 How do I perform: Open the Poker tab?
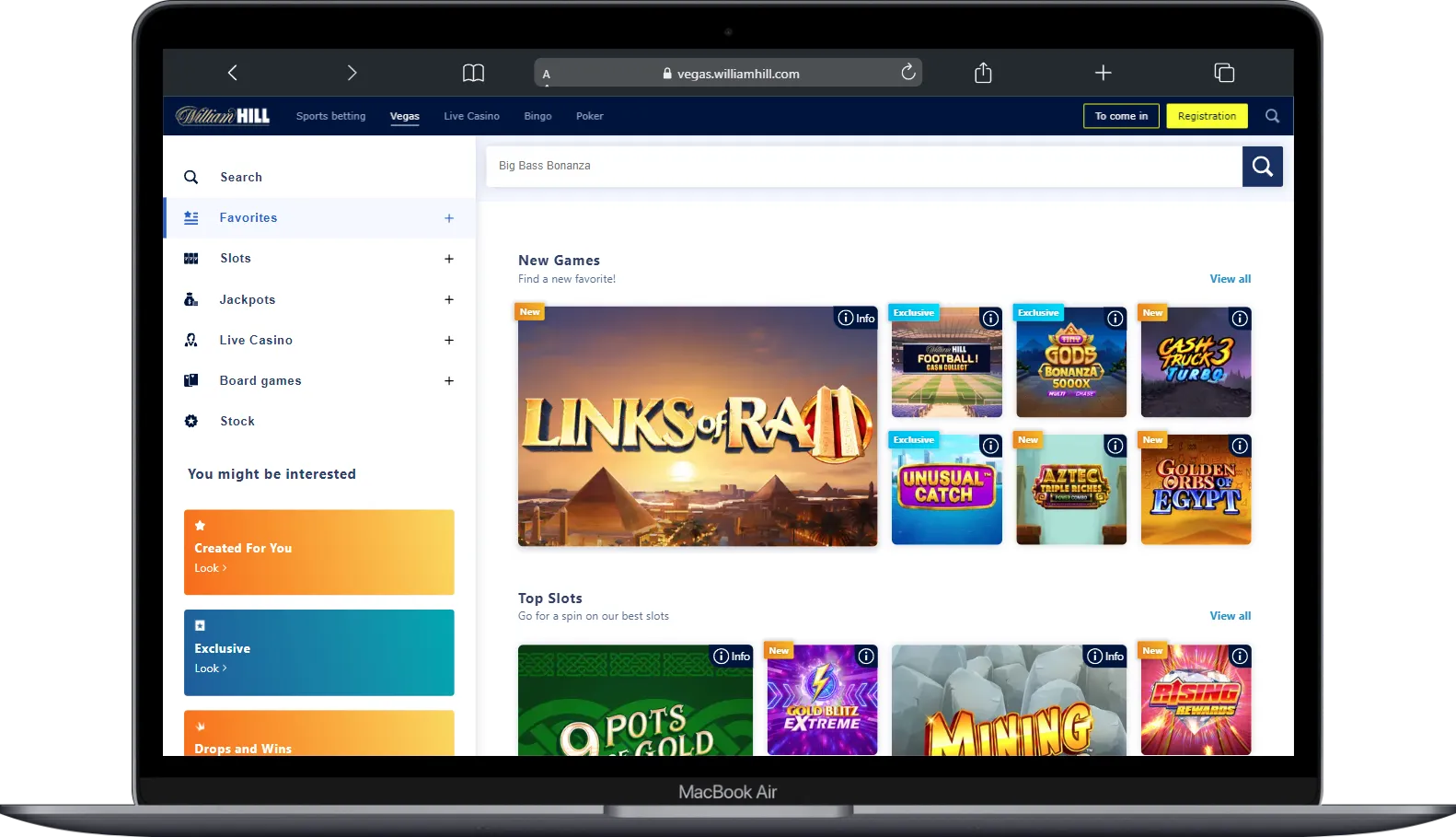click(x=590, y=116)
